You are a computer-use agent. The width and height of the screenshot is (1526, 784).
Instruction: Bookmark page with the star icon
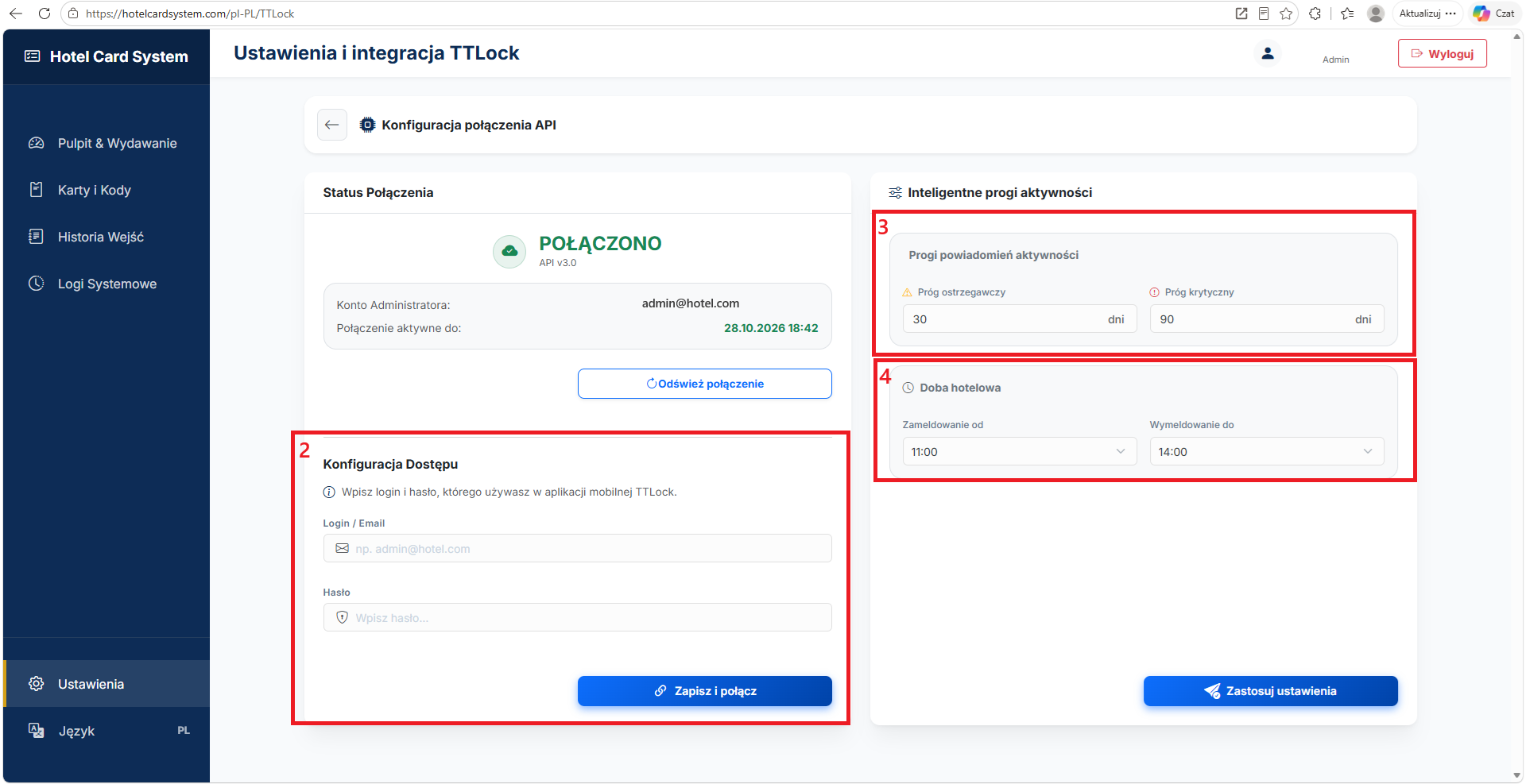1286,14
